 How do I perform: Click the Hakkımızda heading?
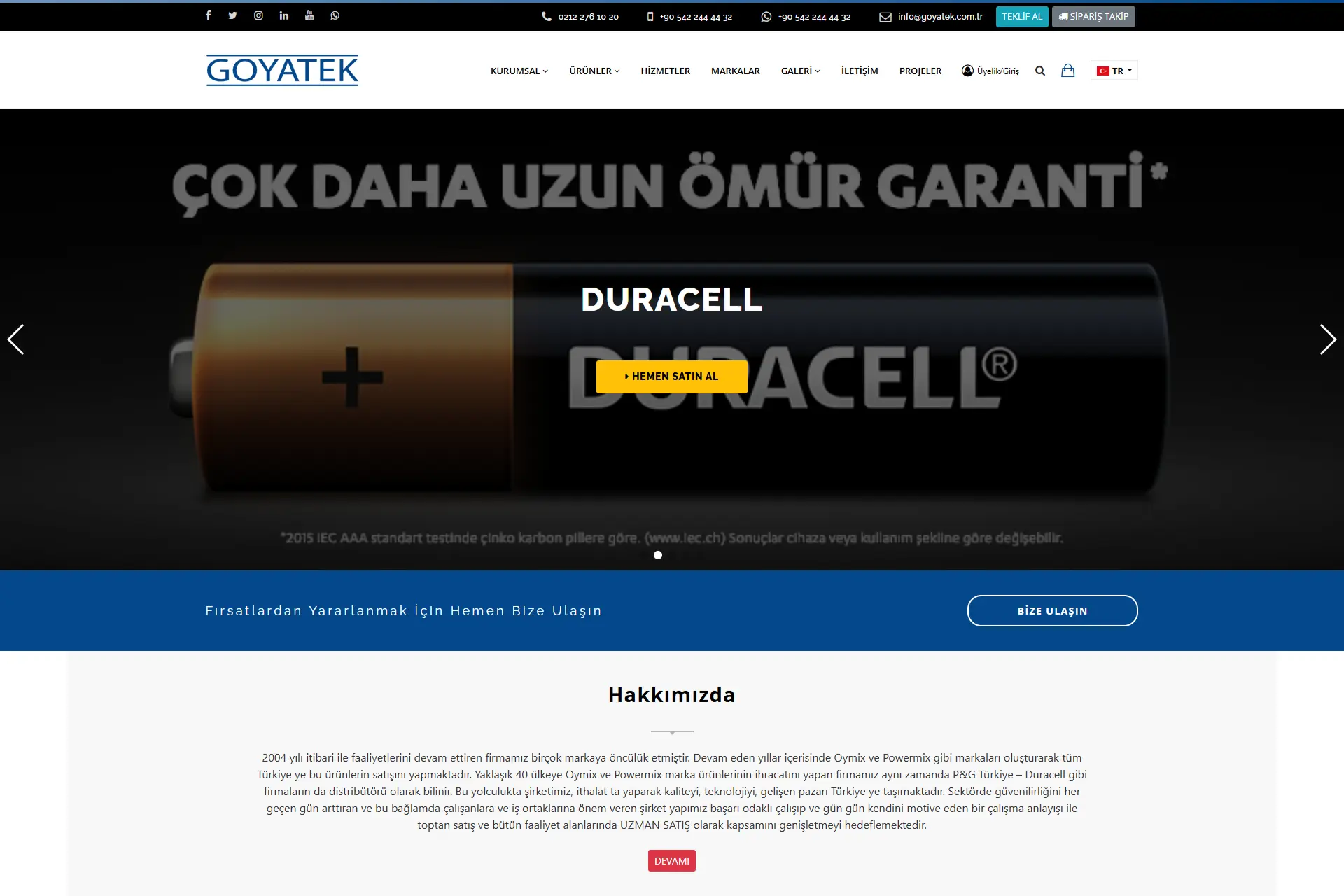coord(672,695)
